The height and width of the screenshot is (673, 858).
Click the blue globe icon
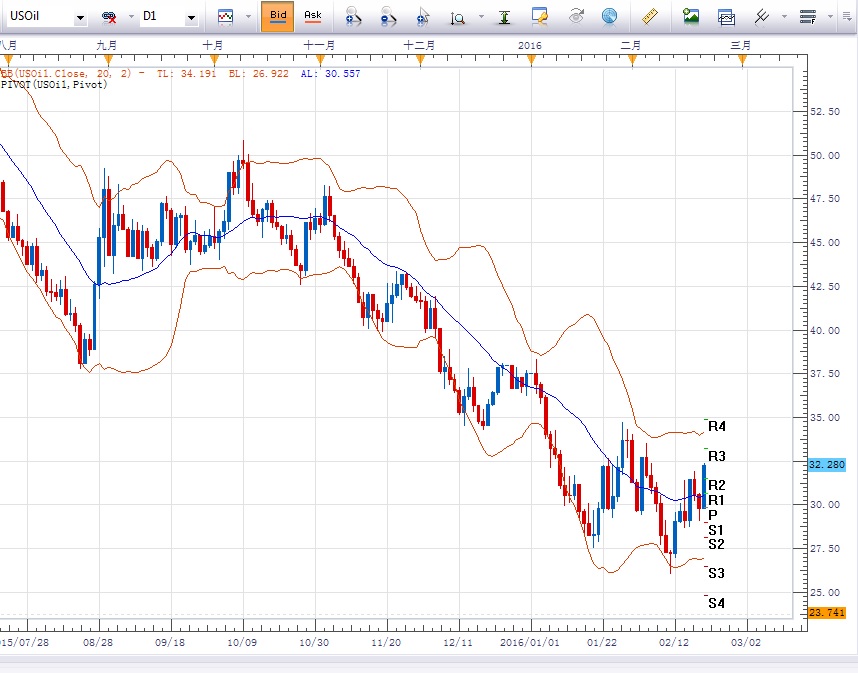[x=609, y=16]
